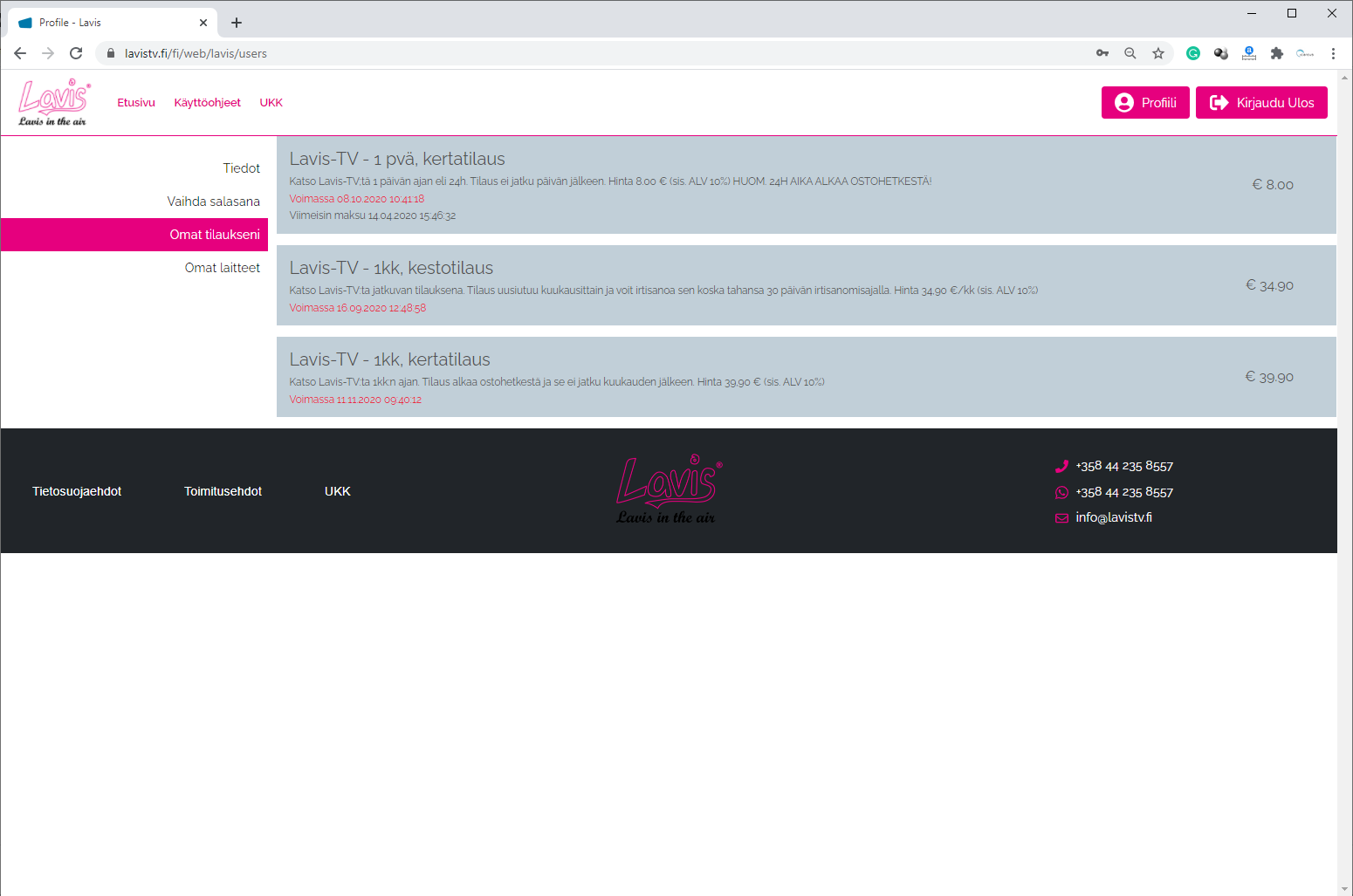
Task: Select Omat laitteet in the sidebar
Action: pos(134,268)
